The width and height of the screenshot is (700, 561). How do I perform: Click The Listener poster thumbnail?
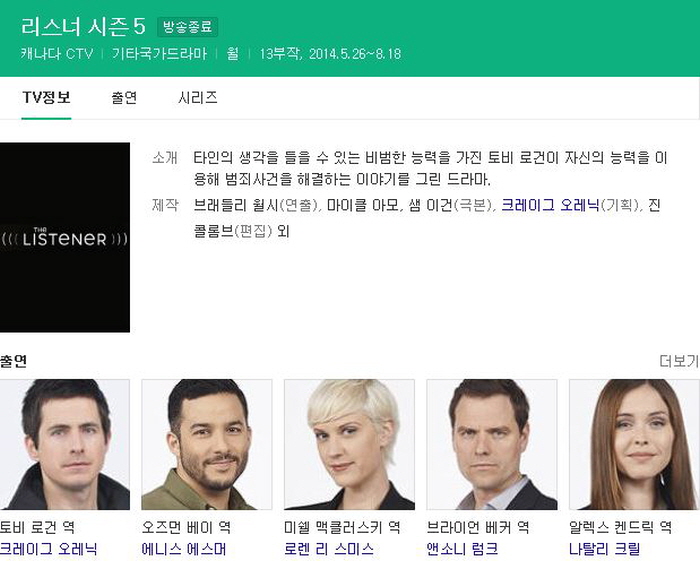click(x=65, y=237)
